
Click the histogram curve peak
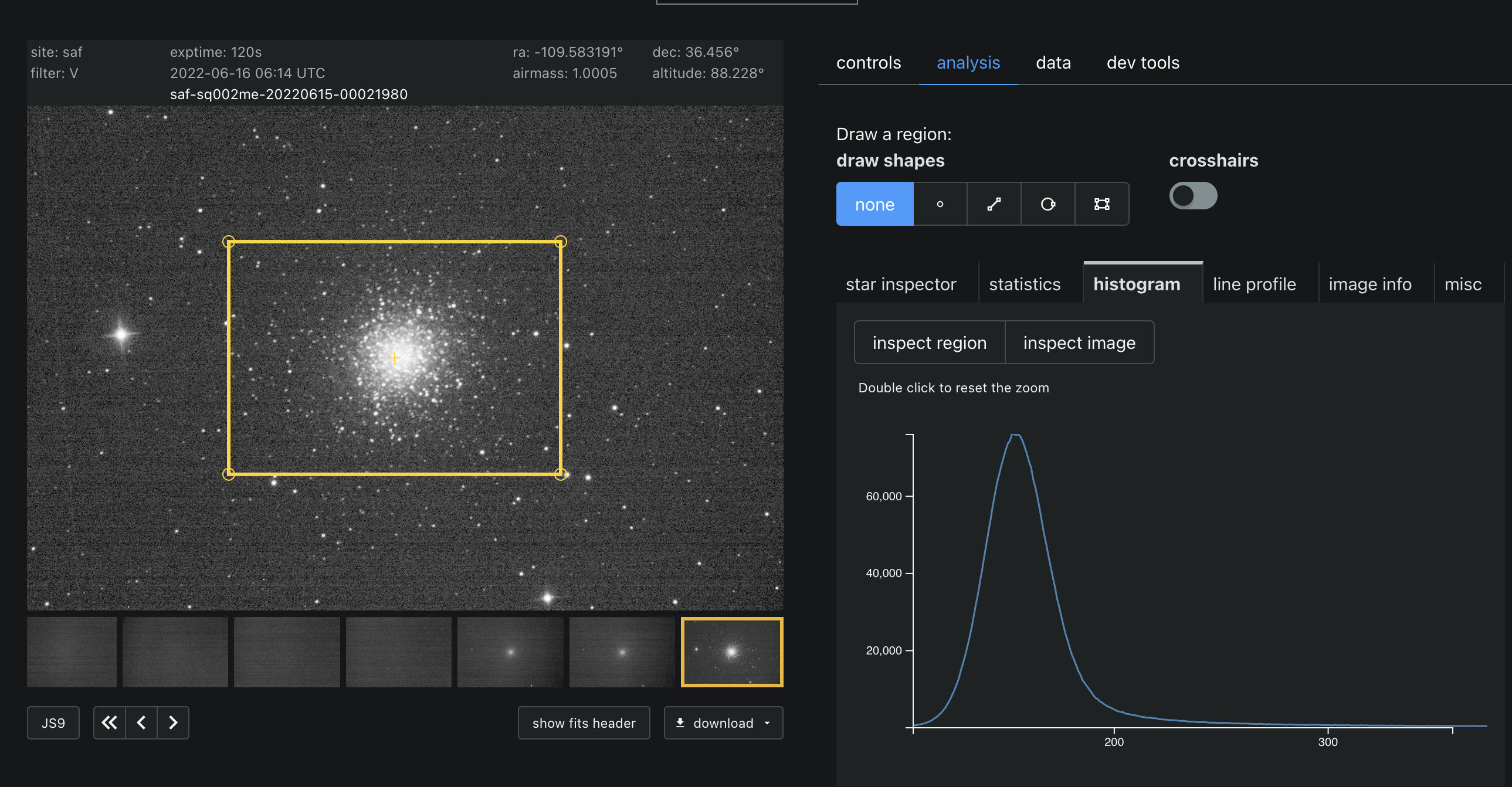[x=1015, y=436]
